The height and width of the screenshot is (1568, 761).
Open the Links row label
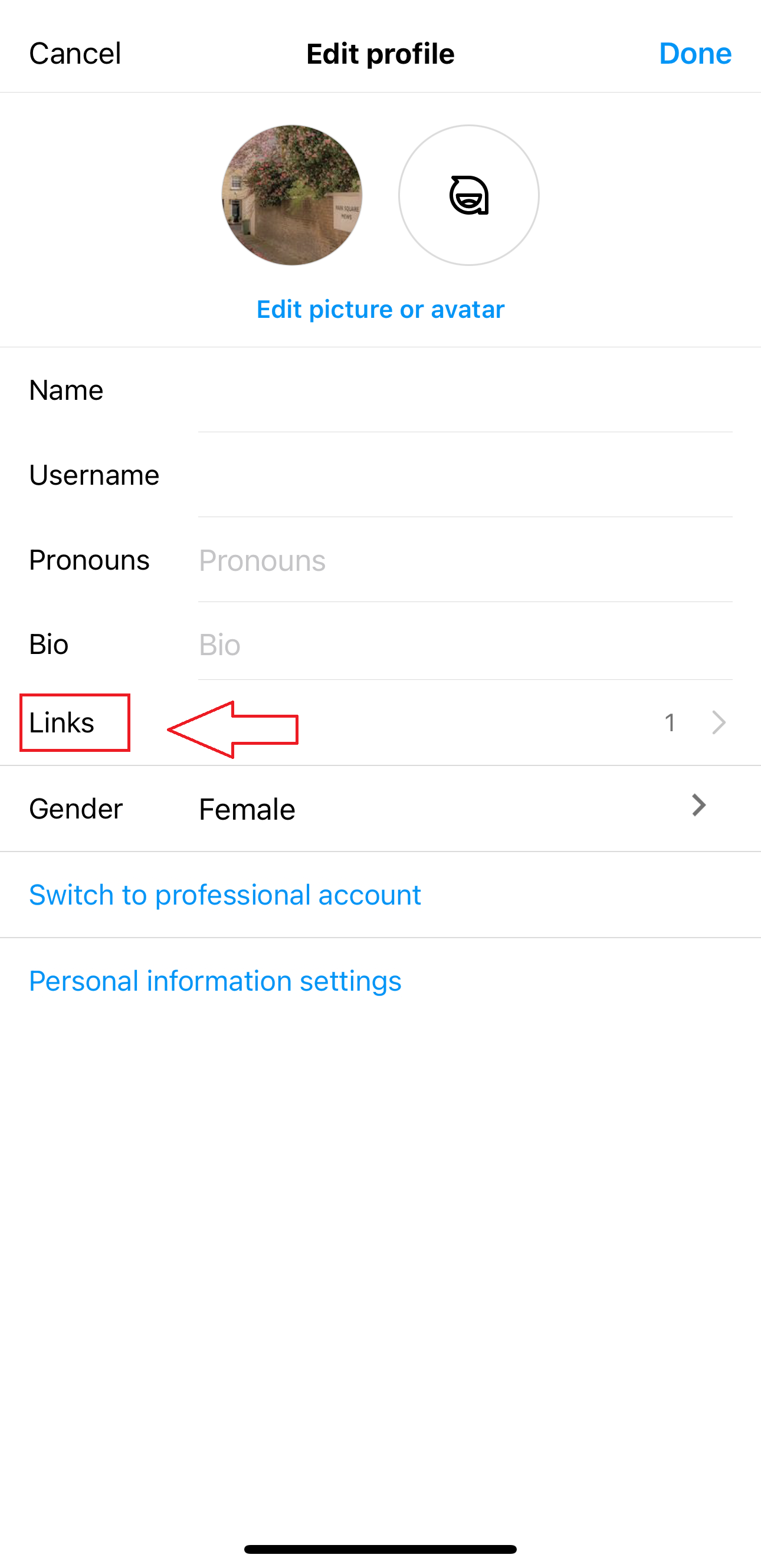point(62,722)
